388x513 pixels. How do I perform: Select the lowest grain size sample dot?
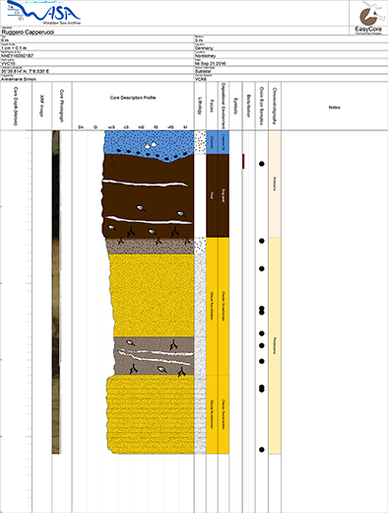click(262, 450)
